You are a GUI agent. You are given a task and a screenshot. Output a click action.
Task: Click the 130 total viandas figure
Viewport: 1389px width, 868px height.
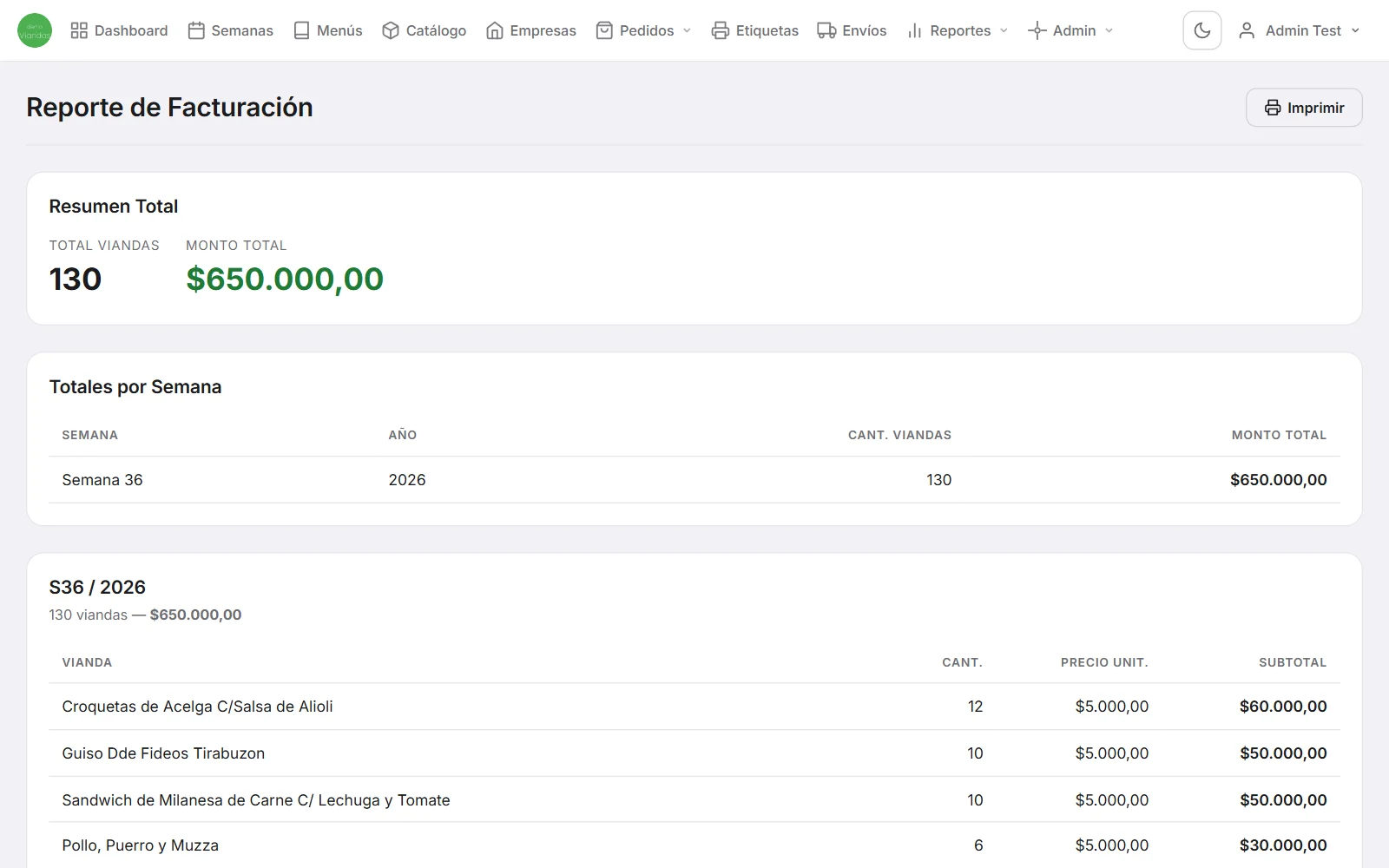[x=76, y=279]
